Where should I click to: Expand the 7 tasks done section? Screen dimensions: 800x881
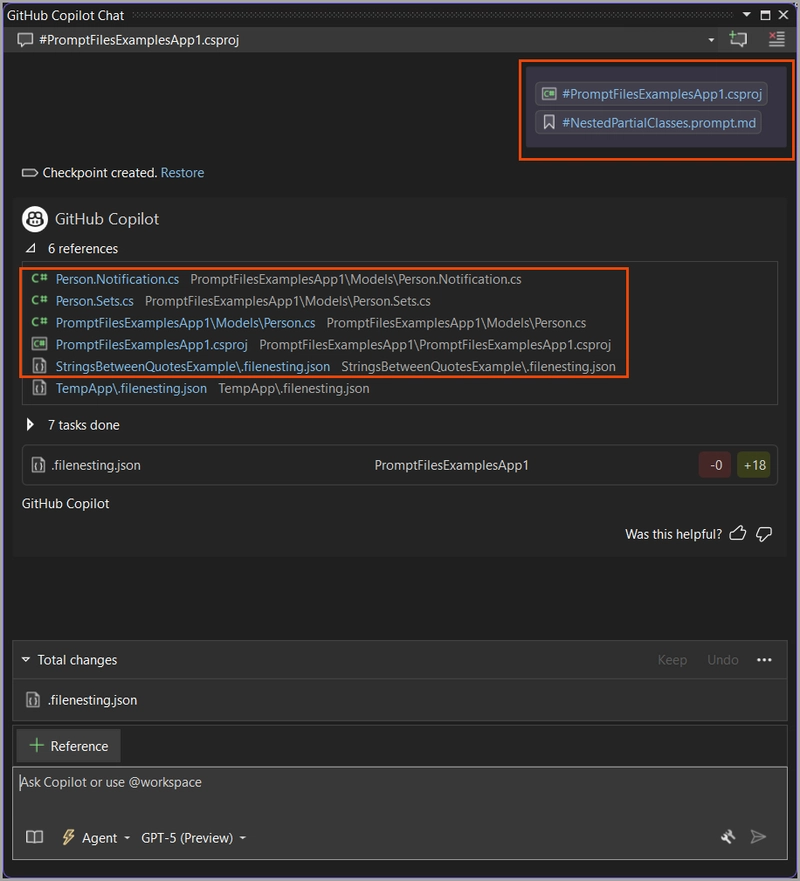coord(30,425)
